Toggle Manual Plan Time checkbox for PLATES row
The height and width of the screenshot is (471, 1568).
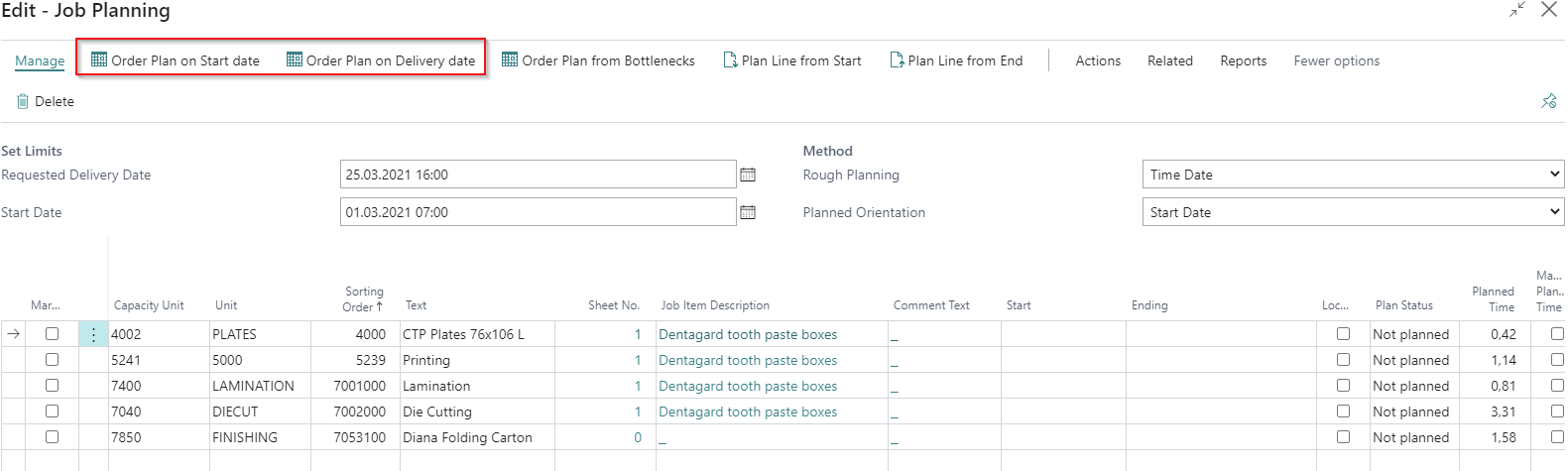[x=1557, y=334]
